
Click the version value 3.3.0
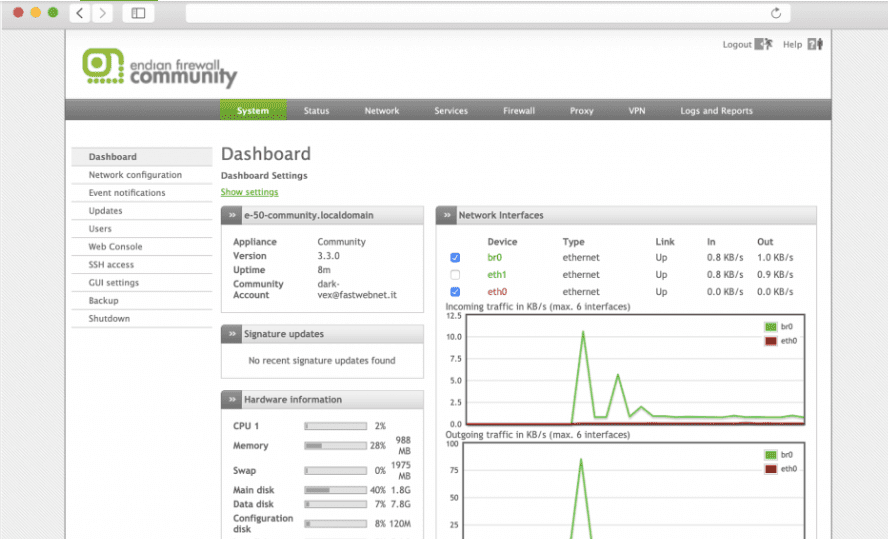(328, 256)
